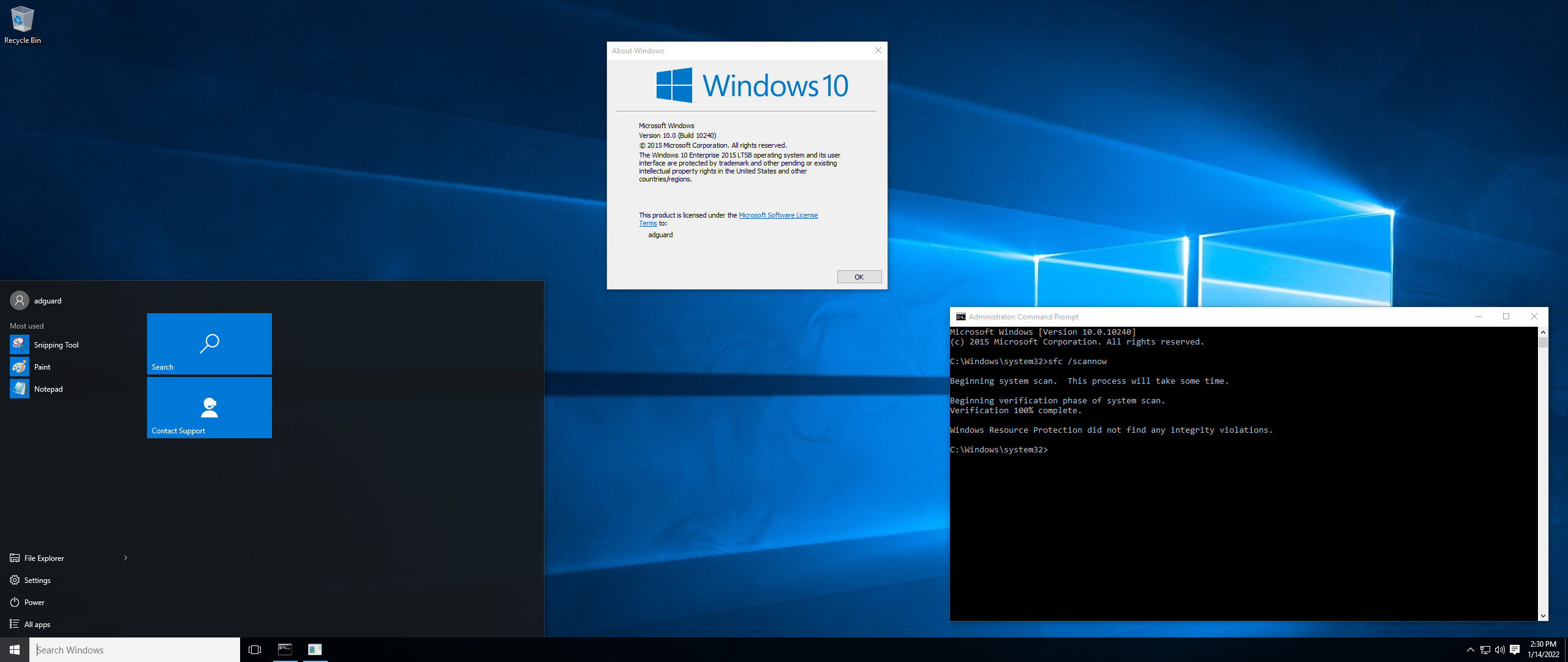The height and width of the screenshot is (662, 1568).
Task: Click the Command Prompt scrollbar down arrow
Action: (1543, 616)
